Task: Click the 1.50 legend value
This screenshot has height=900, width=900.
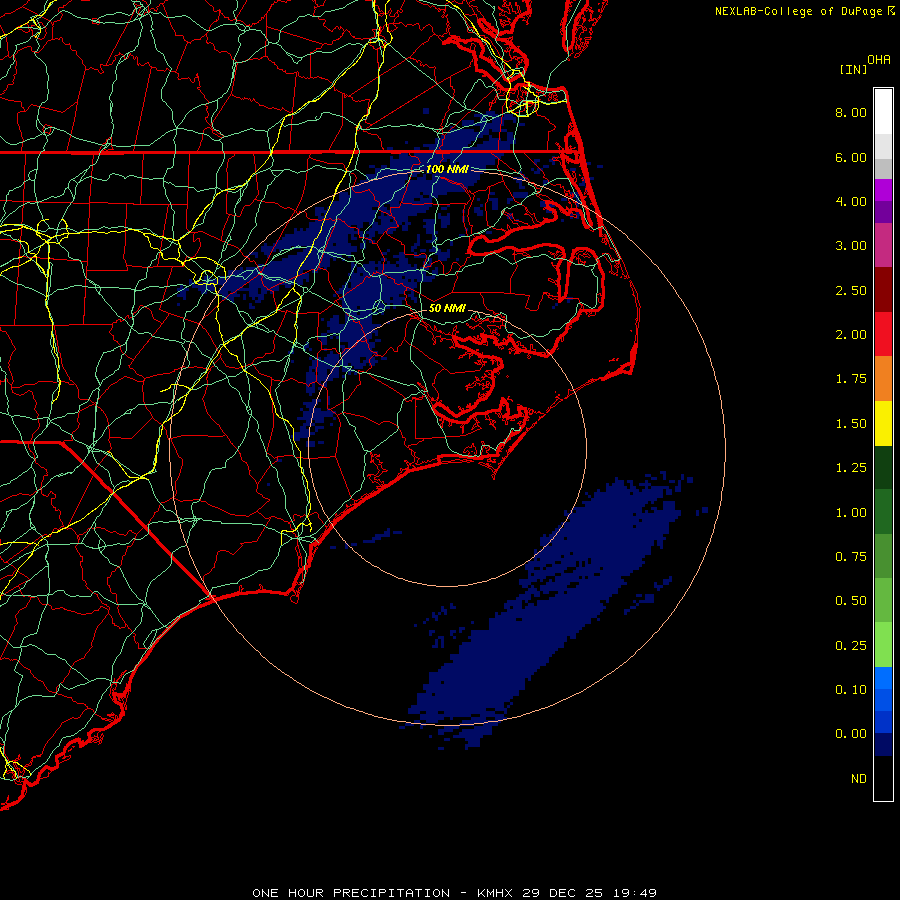Action: click(851, 424)
